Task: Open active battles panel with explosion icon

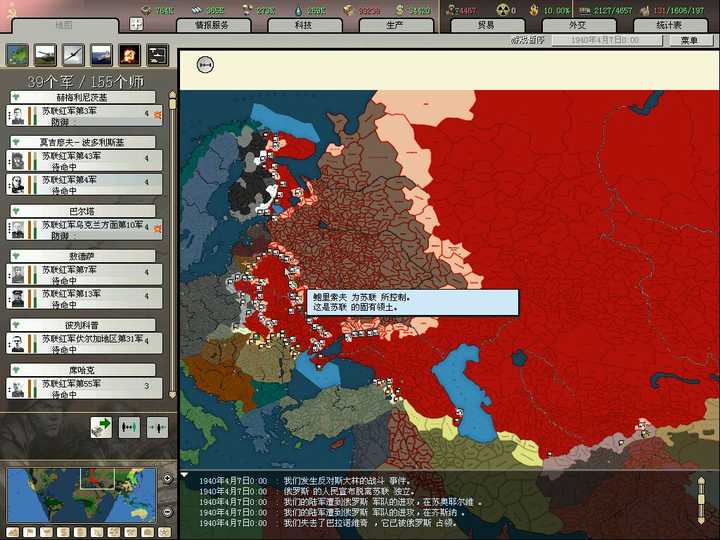Action: tap(129, 55)
